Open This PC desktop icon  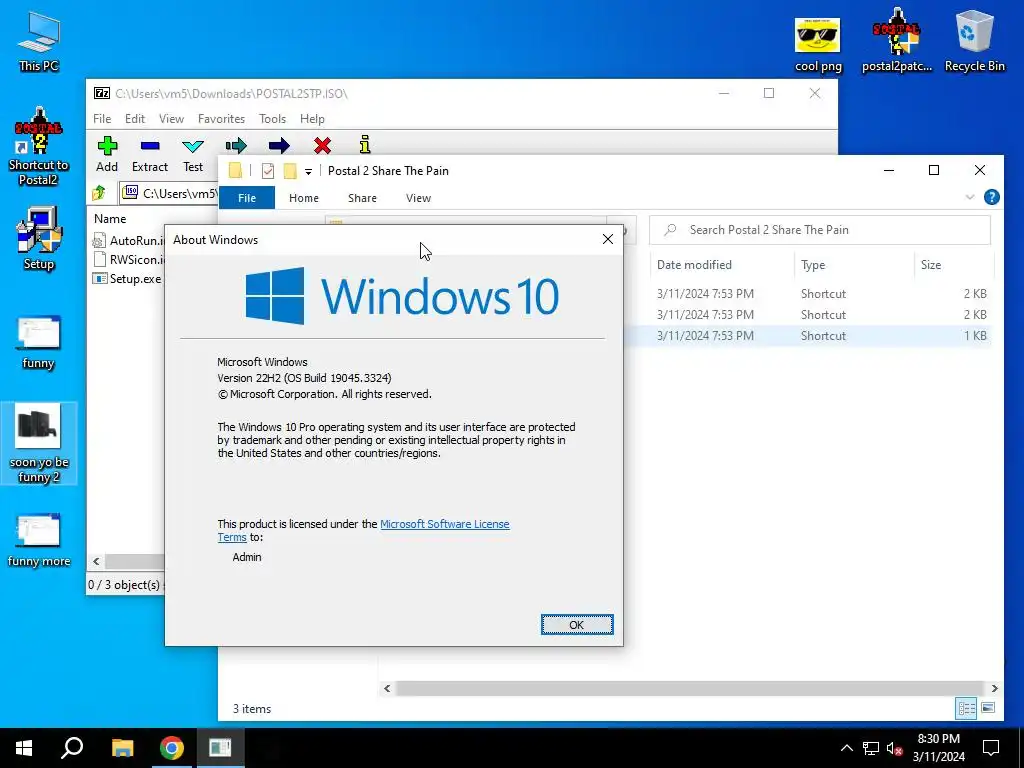coord(39,41)
